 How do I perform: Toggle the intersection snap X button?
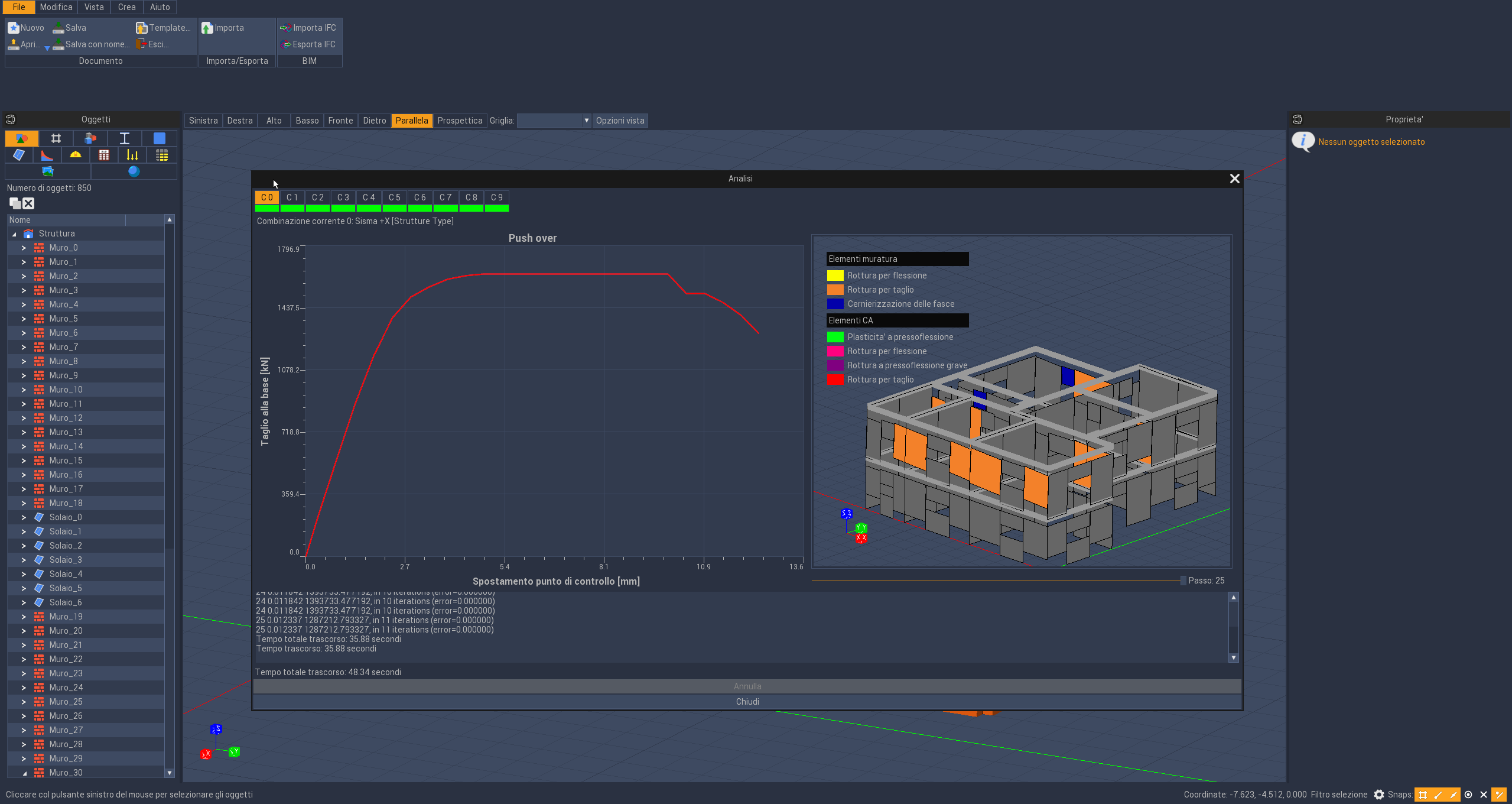click(x=1483, y=795)
